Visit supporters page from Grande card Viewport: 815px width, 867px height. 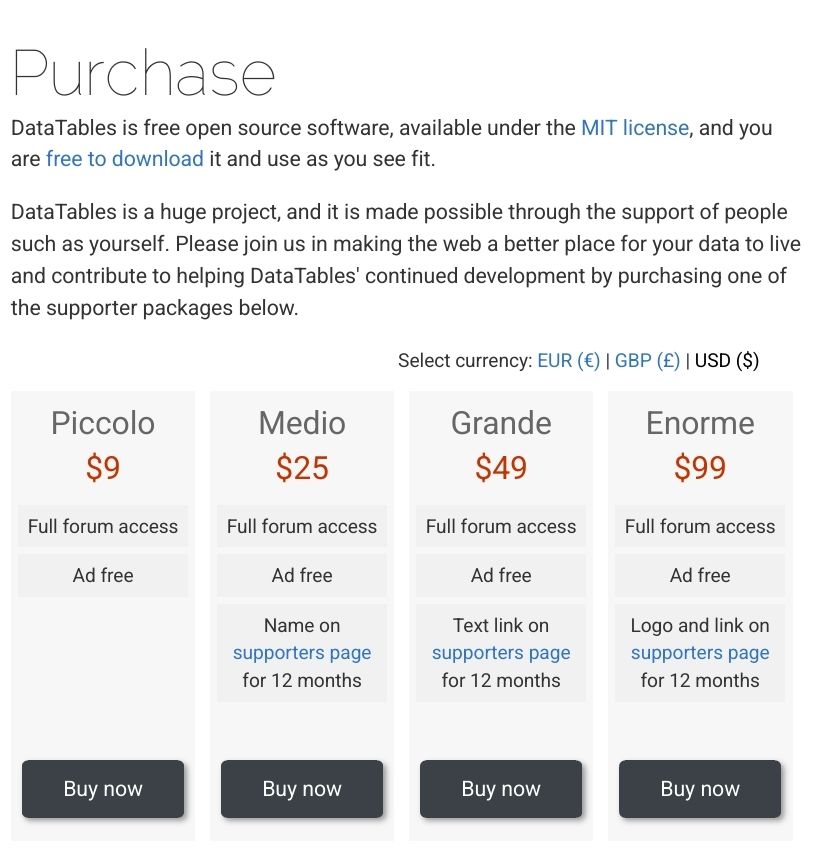pyautogui.click(x=501, y=653)
